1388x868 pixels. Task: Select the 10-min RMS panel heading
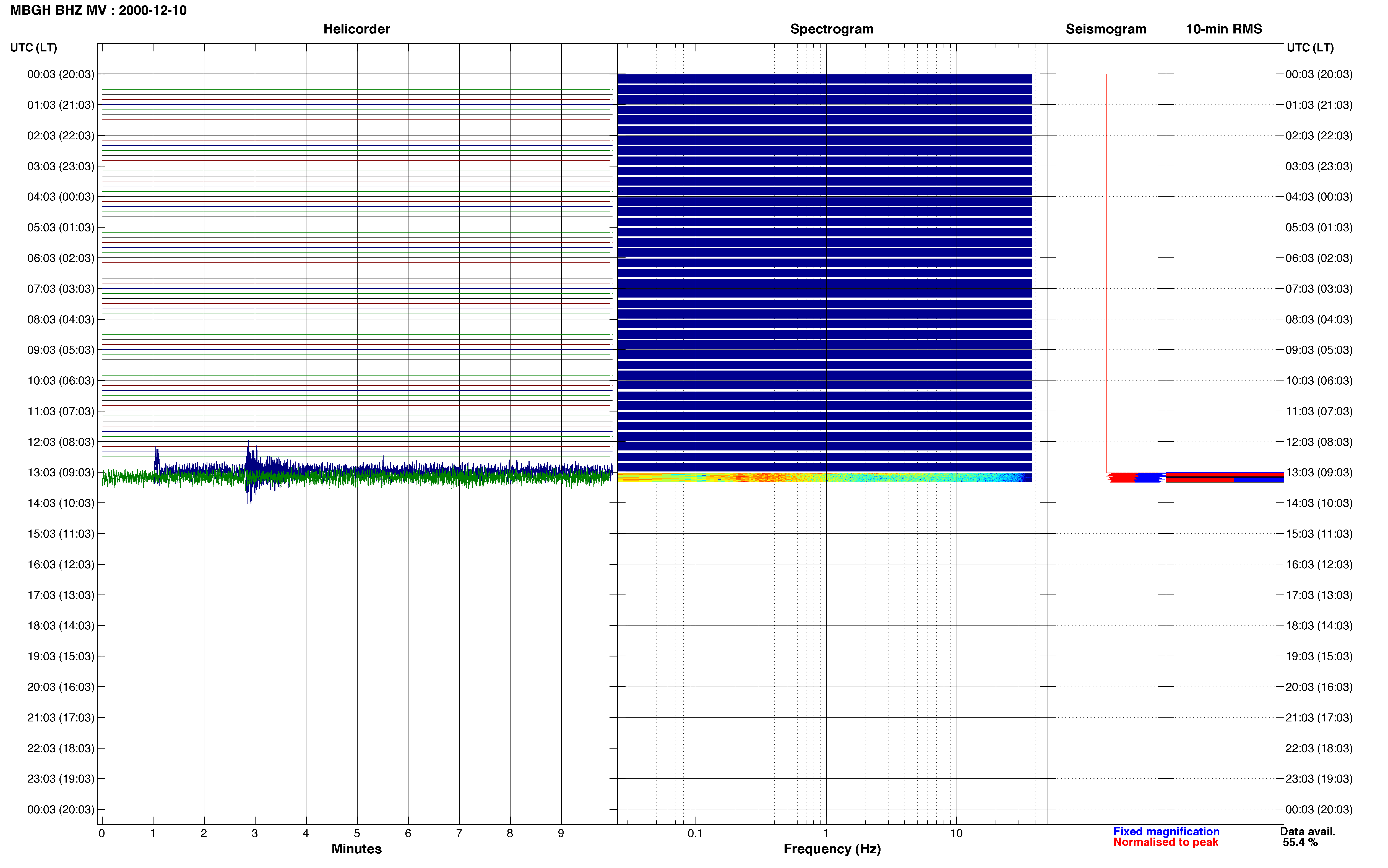point(1224,29)
